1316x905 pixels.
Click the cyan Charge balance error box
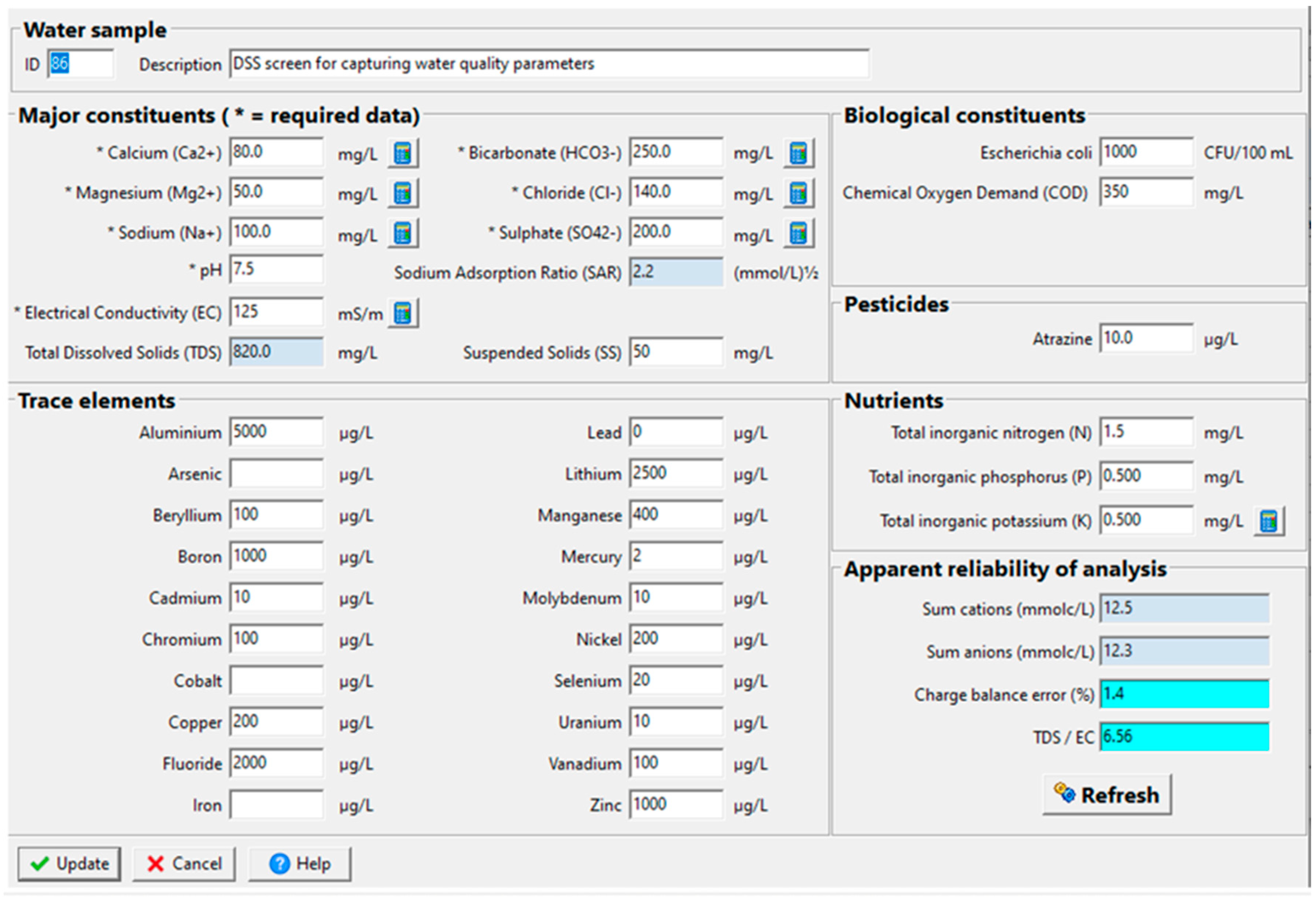[1184, 694]
